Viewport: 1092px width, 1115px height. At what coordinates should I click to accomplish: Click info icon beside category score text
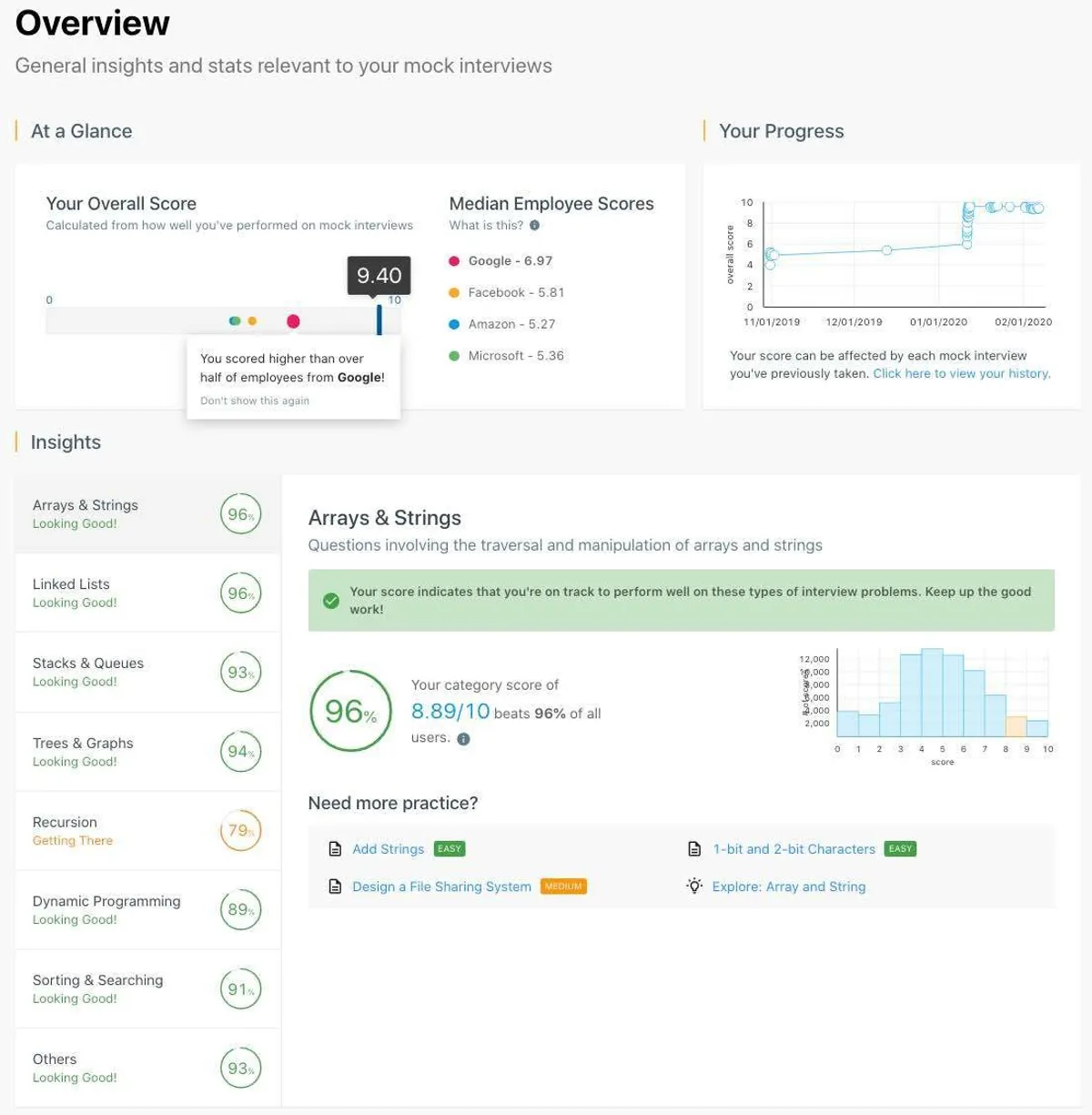[463, 739]
